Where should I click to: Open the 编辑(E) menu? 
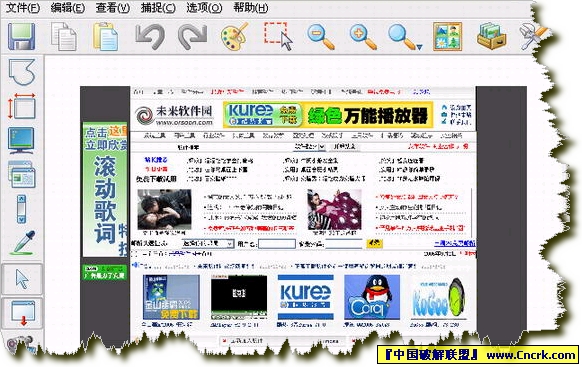[68, 7]
